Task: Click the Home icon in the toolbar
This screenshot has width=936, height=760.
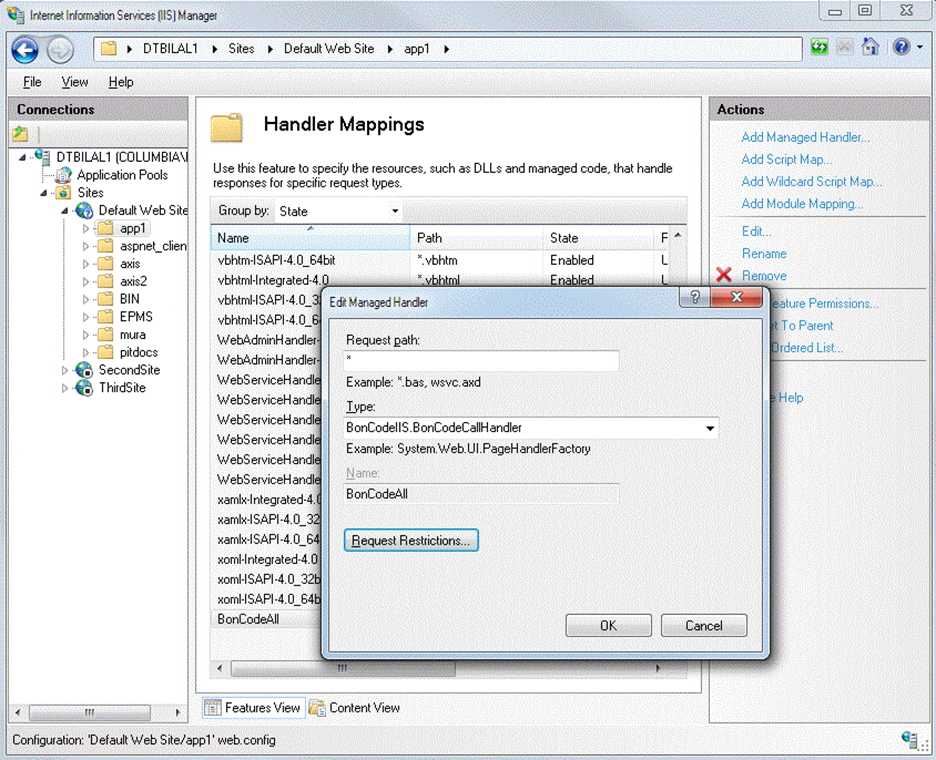Action: (x=870, y=47)
